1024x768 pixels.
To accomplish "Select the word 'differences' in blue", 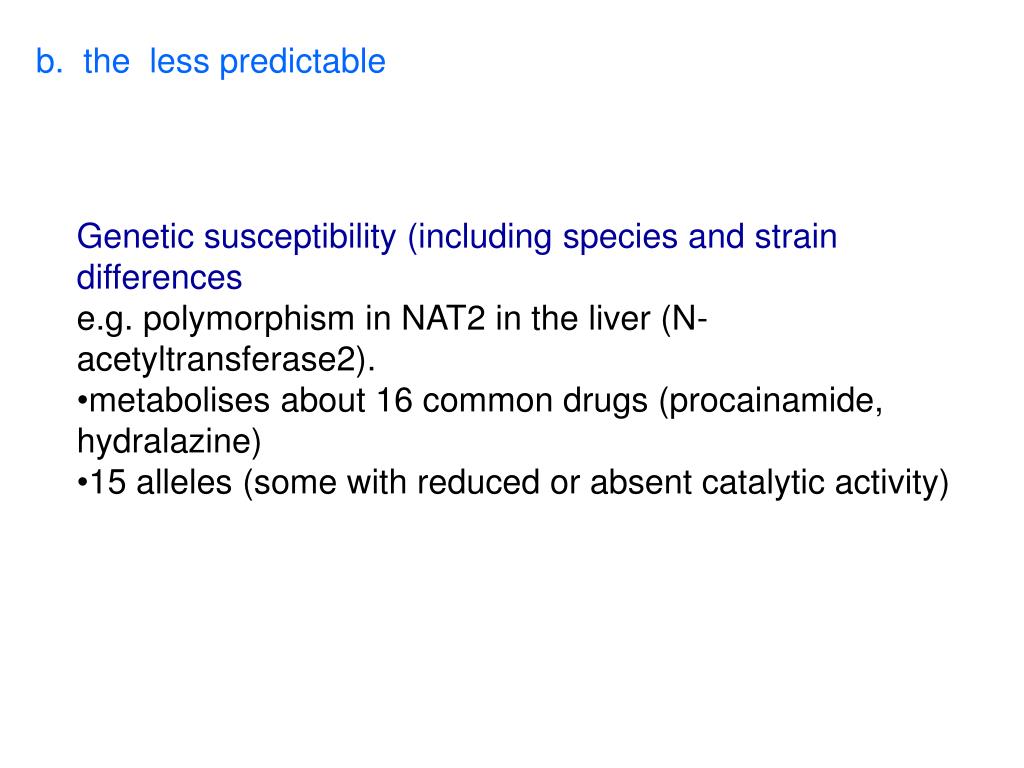I will [x=159, y=278].
